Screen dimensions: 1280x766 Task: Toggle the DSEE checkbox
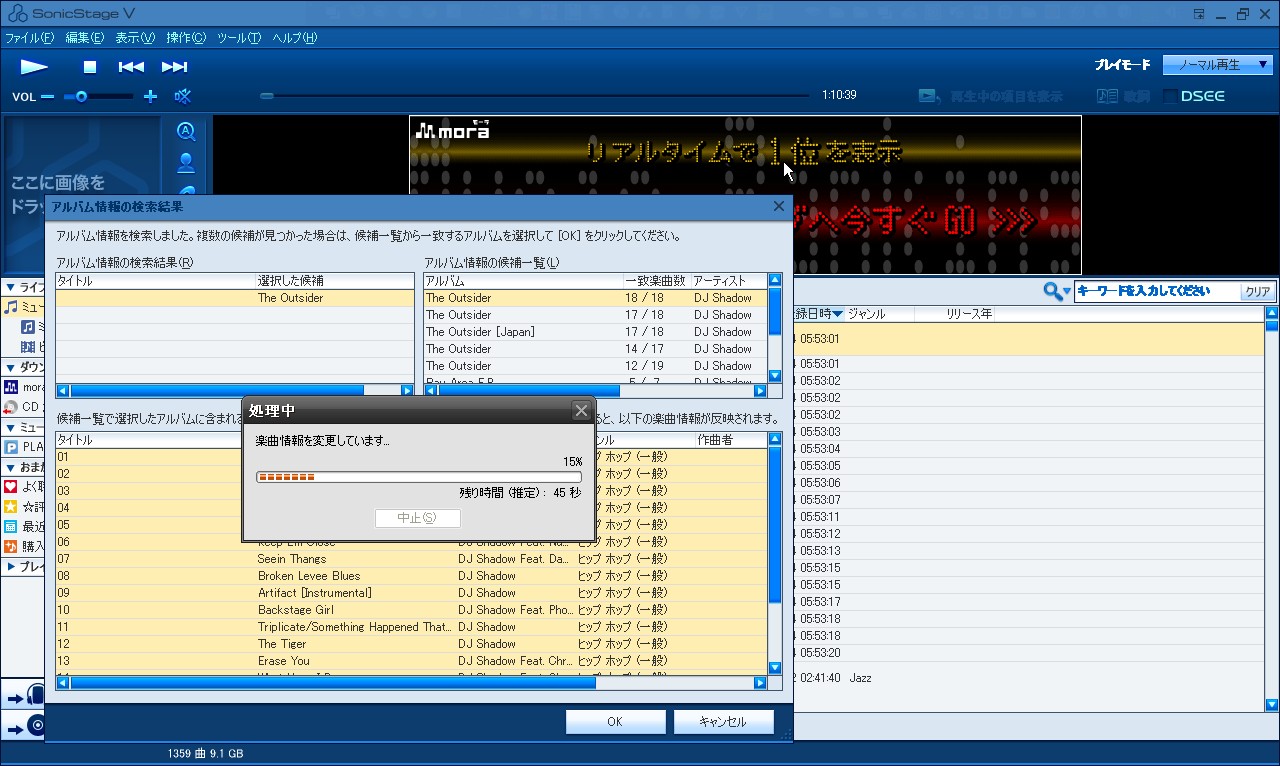1170,97
